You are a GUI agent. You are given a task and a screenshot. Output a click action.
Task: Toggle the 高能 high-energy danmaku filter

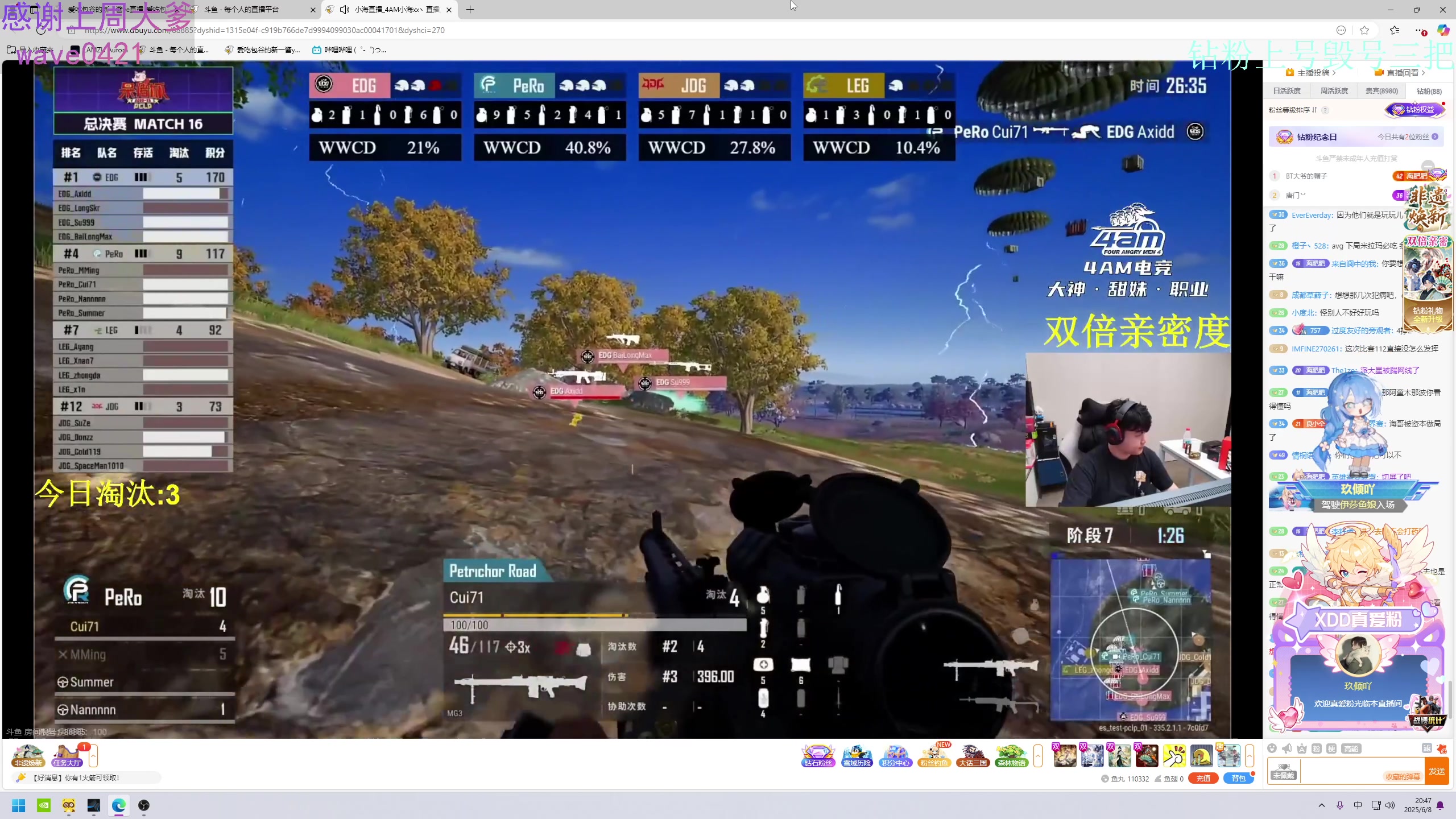click(x=1351, y=748)
